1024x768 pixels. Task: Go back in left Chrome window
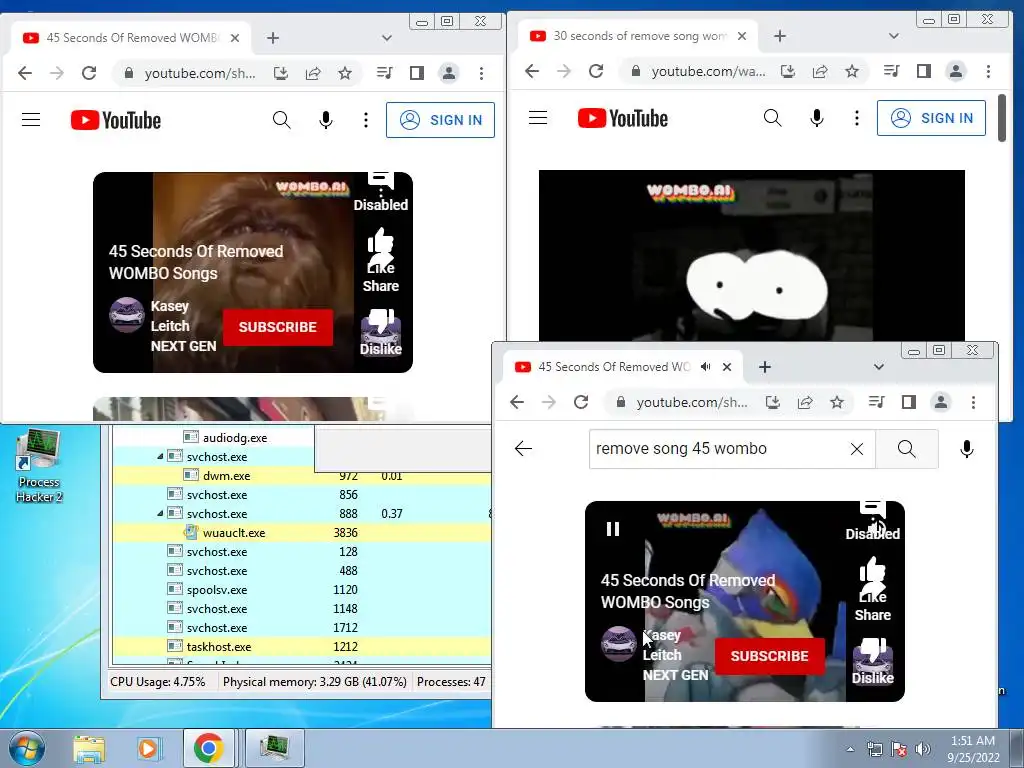click(x=25, y=73)
